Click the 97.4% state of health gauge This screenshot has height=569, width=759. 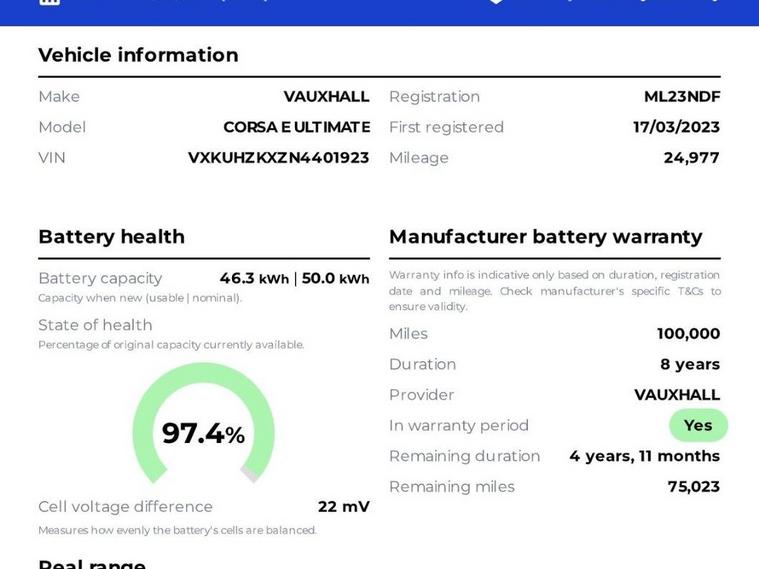pyautogui.click(x=203, y=424)
